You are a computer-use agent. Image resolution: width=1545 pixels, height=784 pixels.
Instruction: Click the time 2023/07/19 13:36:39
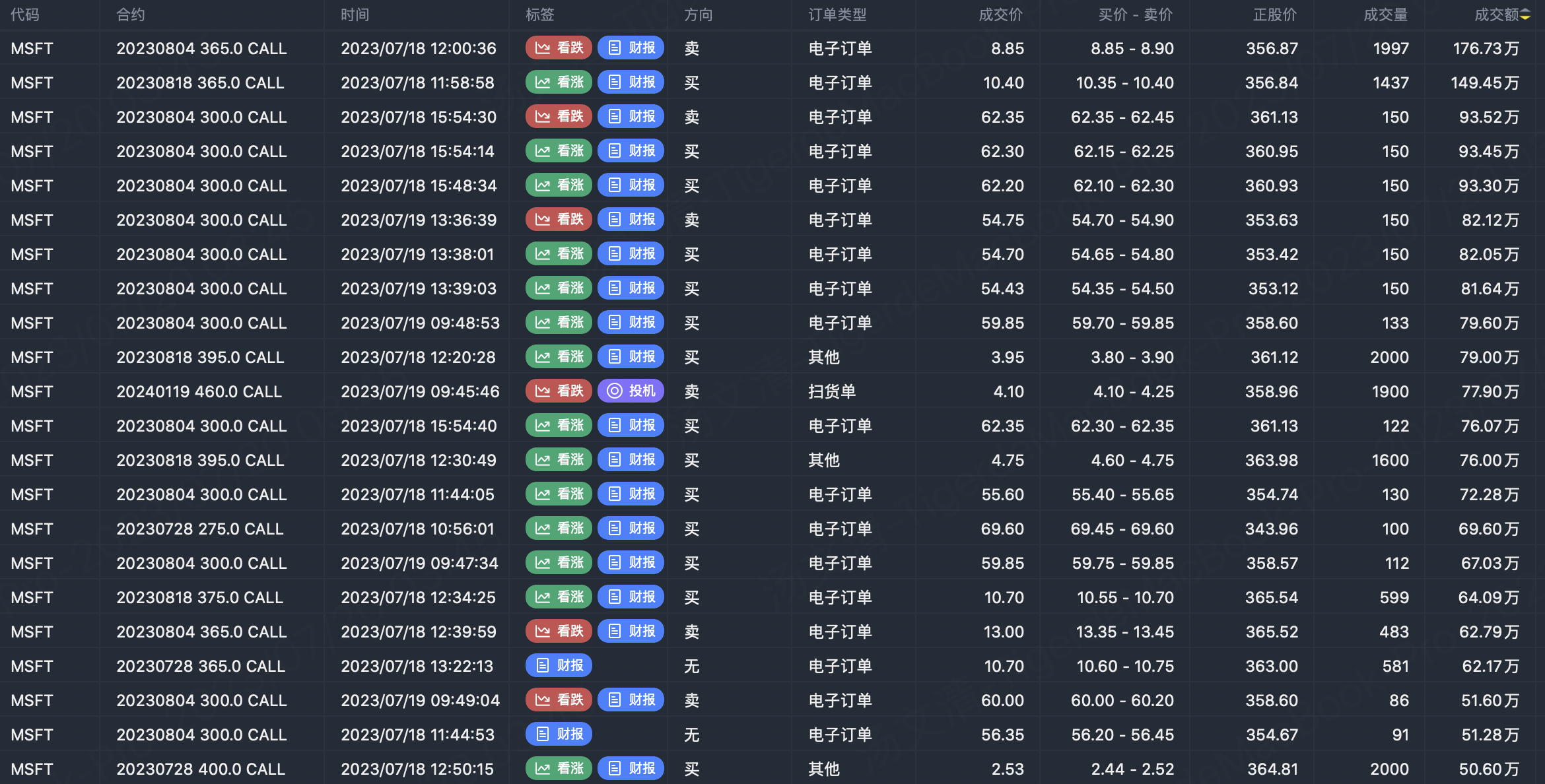click(x=419, y=220)
